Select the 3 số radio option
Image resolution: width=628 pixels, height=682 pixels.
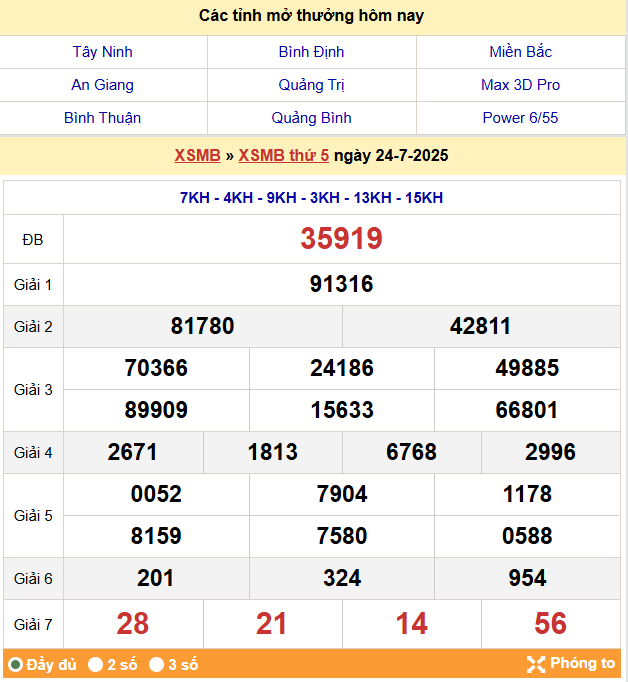pos(157,665)
